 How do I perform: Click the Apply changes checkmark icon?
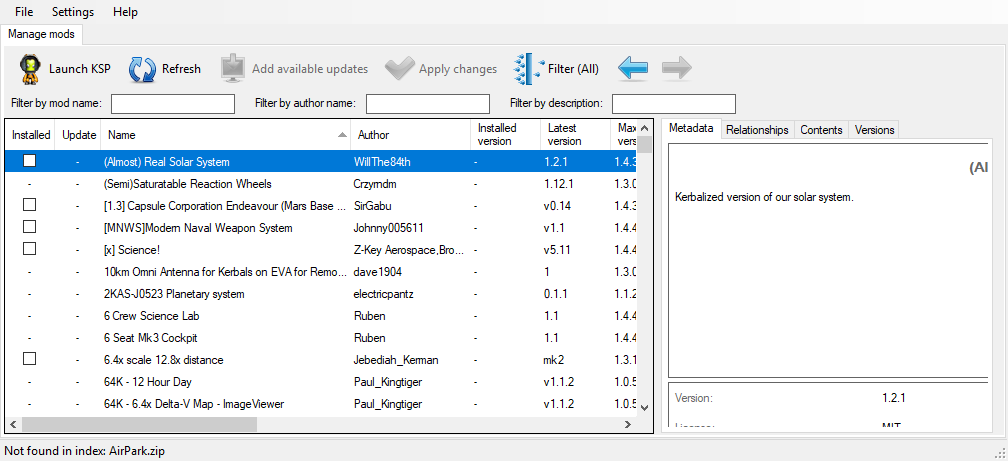coord(399,69)
